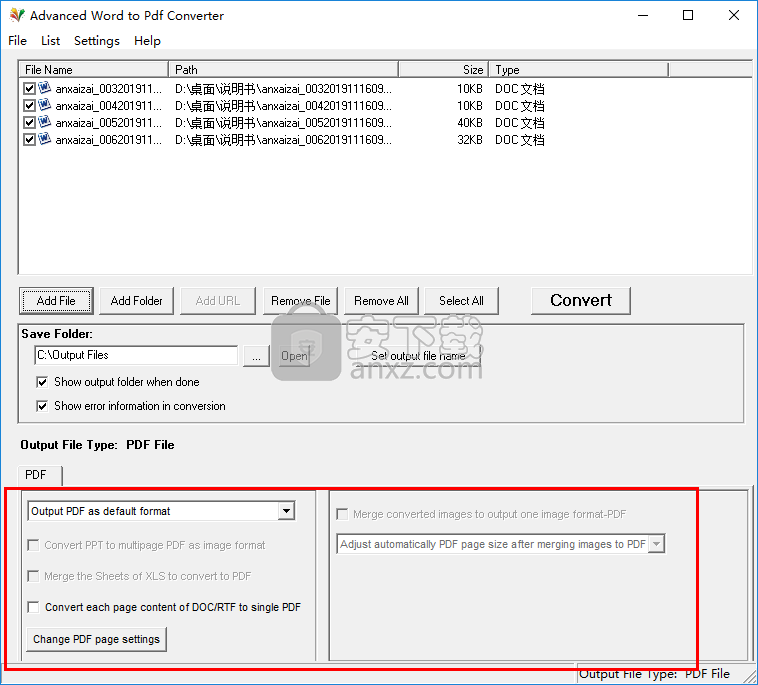Select the PDF tab
The width and height of the screenshot is (758, 685).
pyautogui.click(x=40, y=475)
